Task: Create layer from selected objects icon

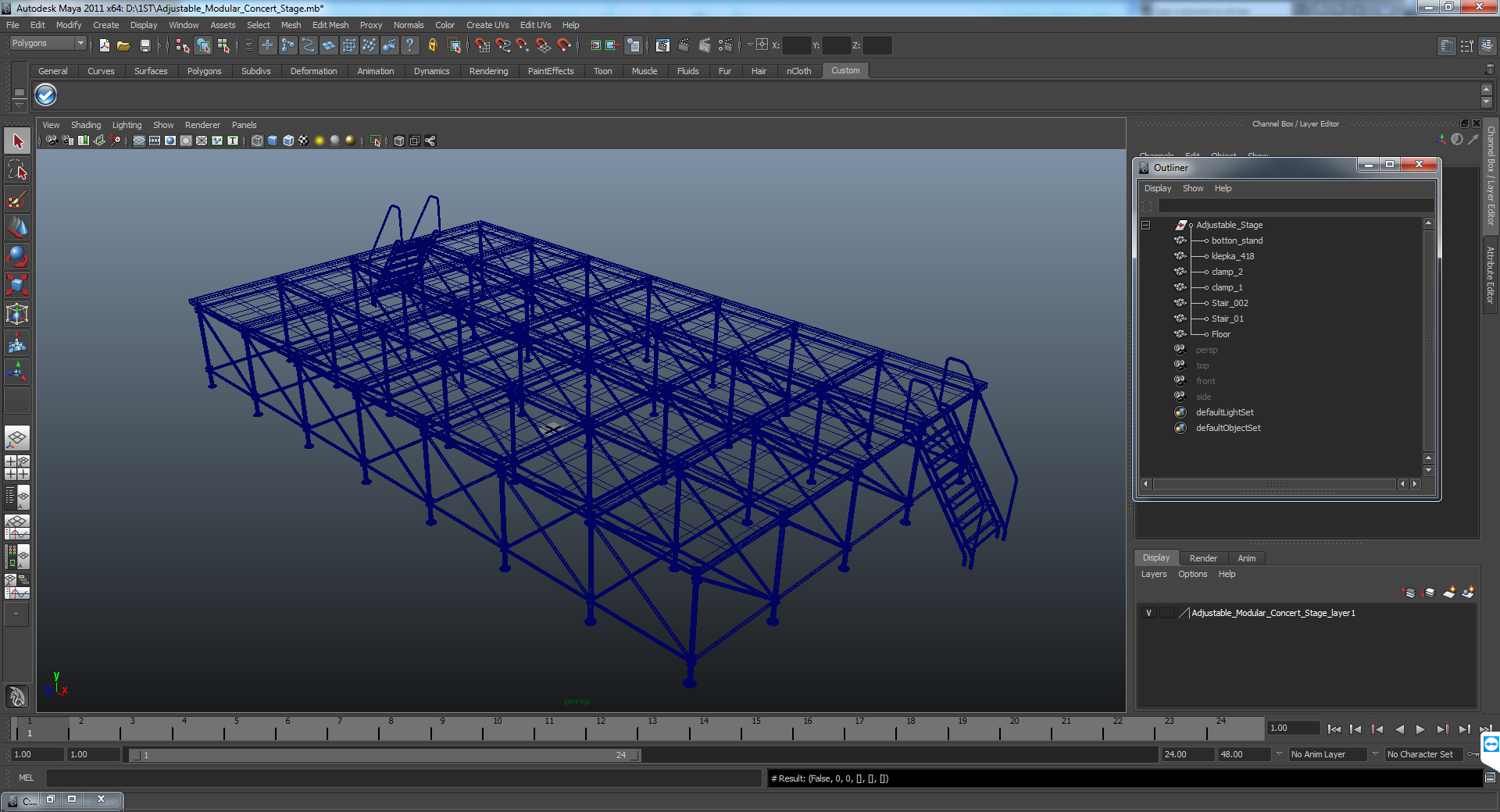Action: [x=1468, y=593]
